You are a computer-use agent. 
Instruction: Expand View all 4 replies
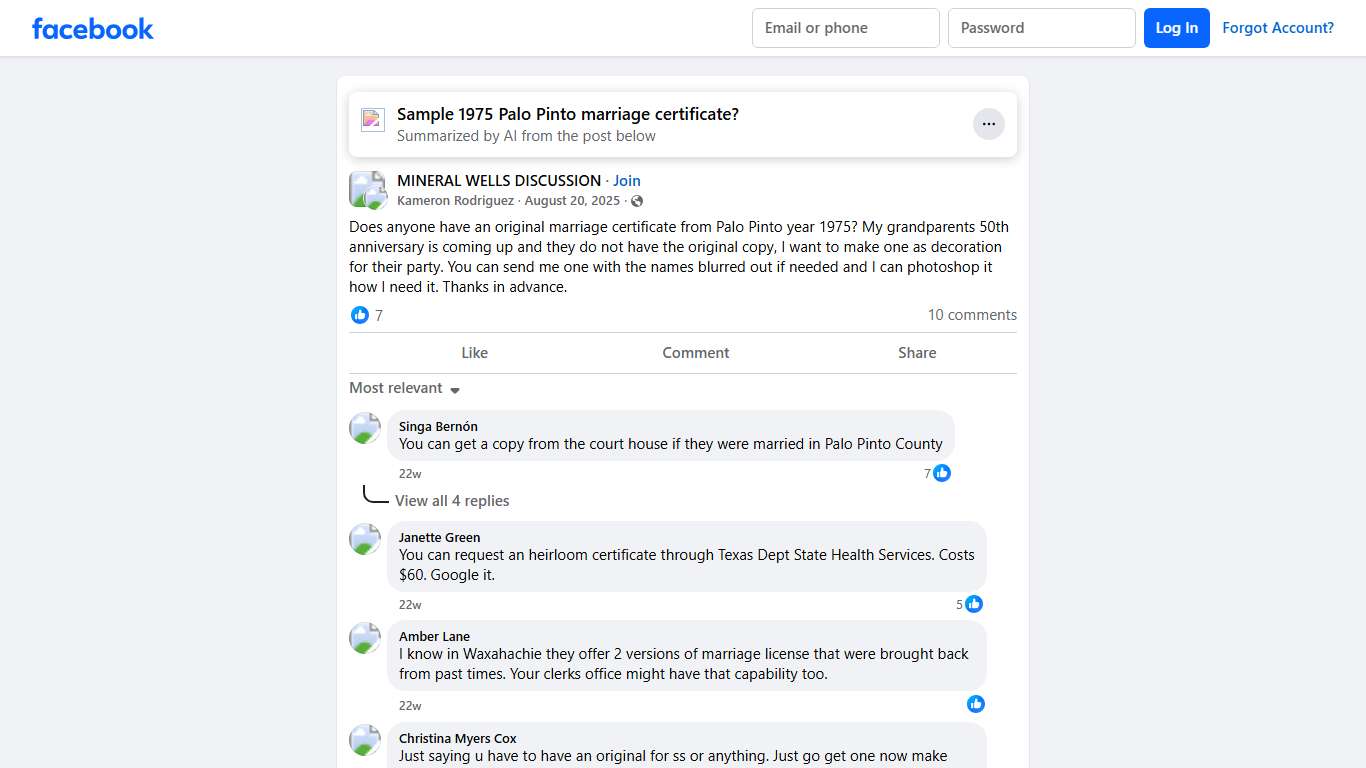(452, 501)
